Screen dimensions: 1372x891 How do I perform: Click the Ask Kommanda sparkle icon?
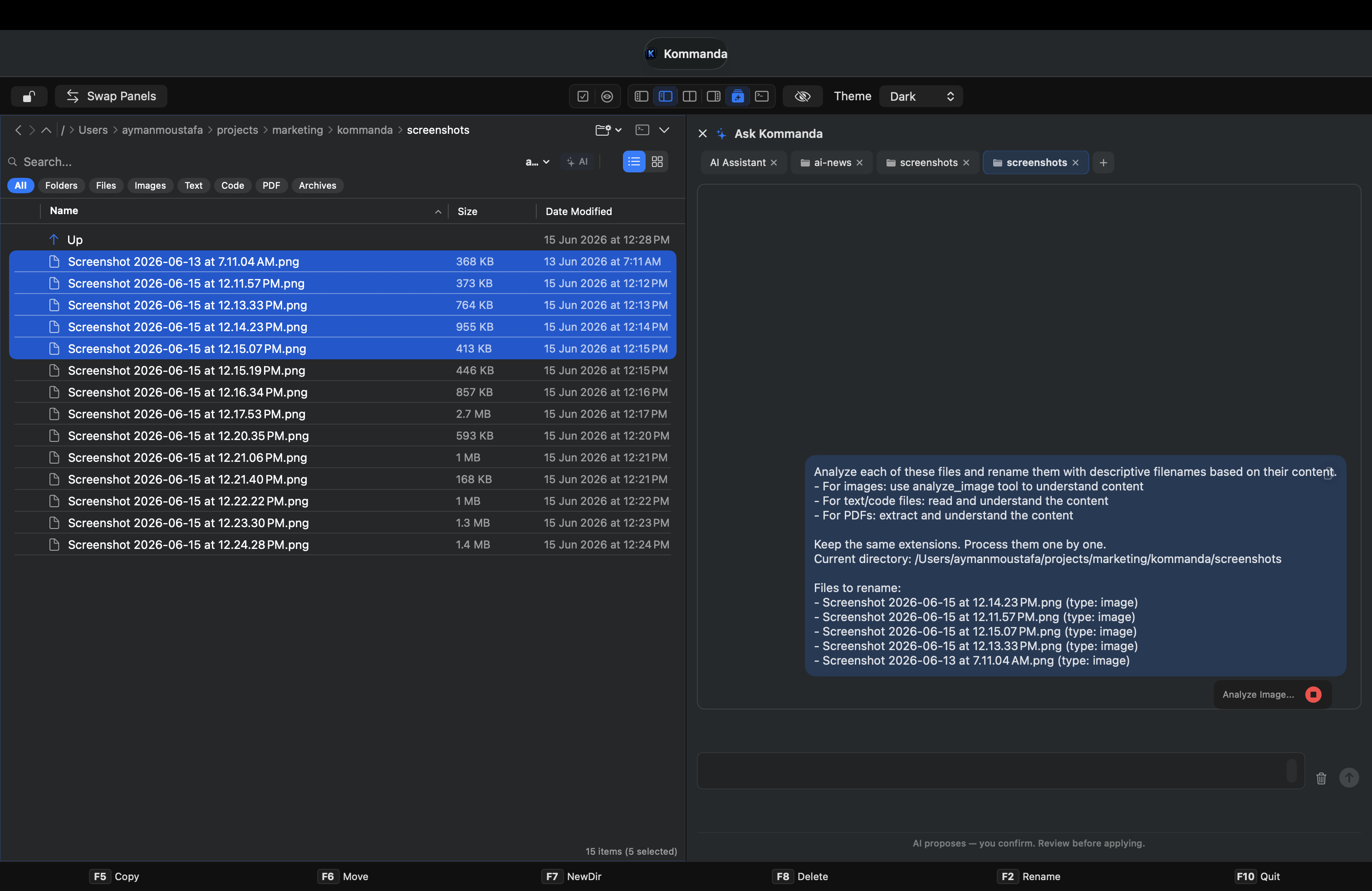pos(721,134)
